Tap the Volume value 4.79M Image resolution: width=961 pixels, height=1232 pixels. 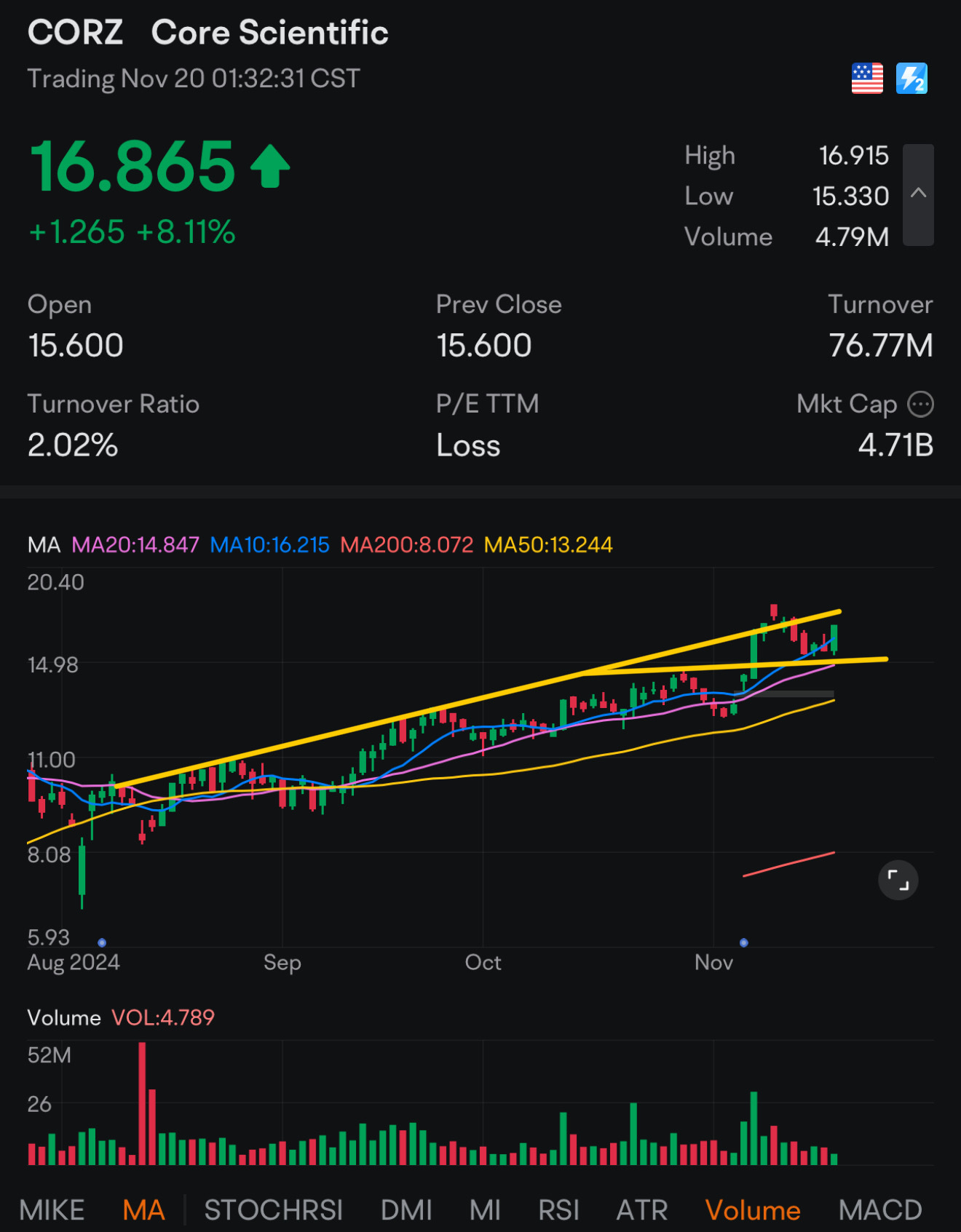point(852,237)
